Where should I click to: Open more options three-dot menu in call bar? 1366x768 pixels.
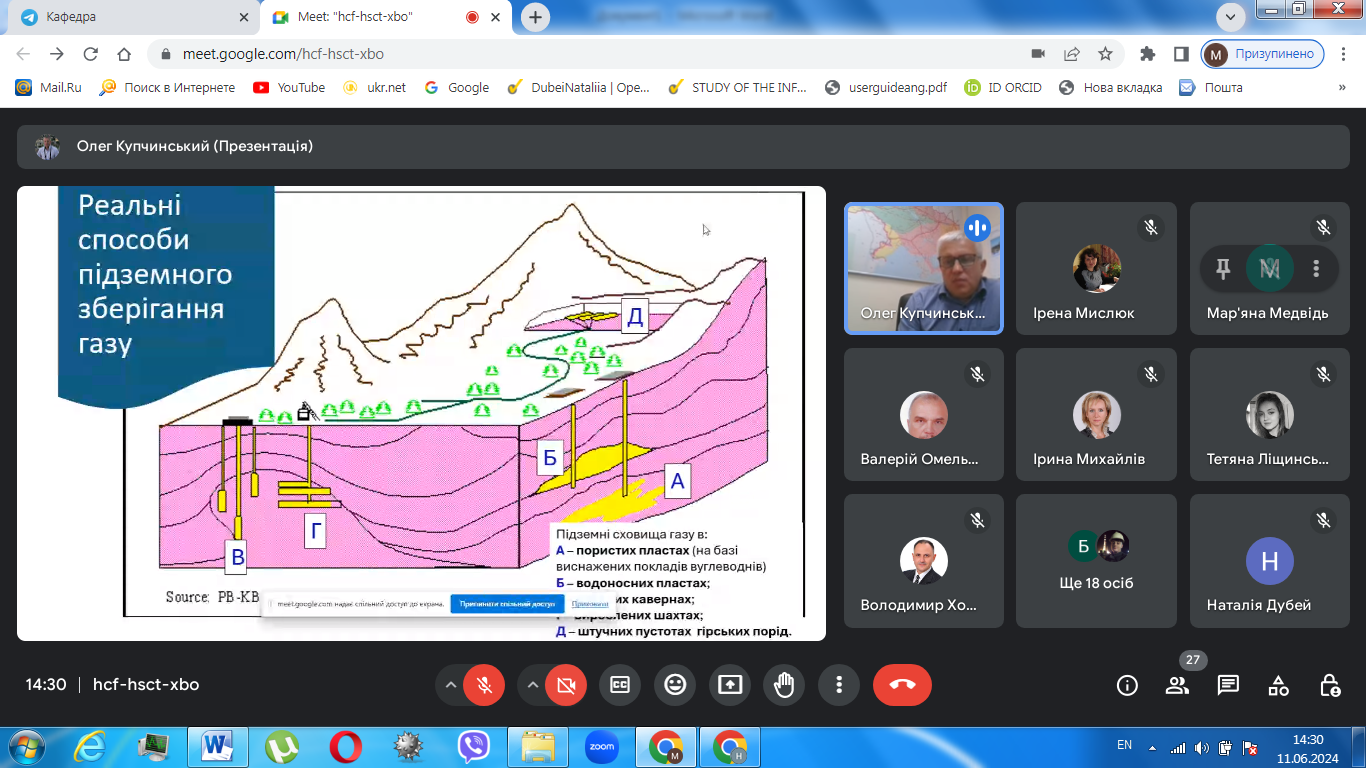(839, 685)
